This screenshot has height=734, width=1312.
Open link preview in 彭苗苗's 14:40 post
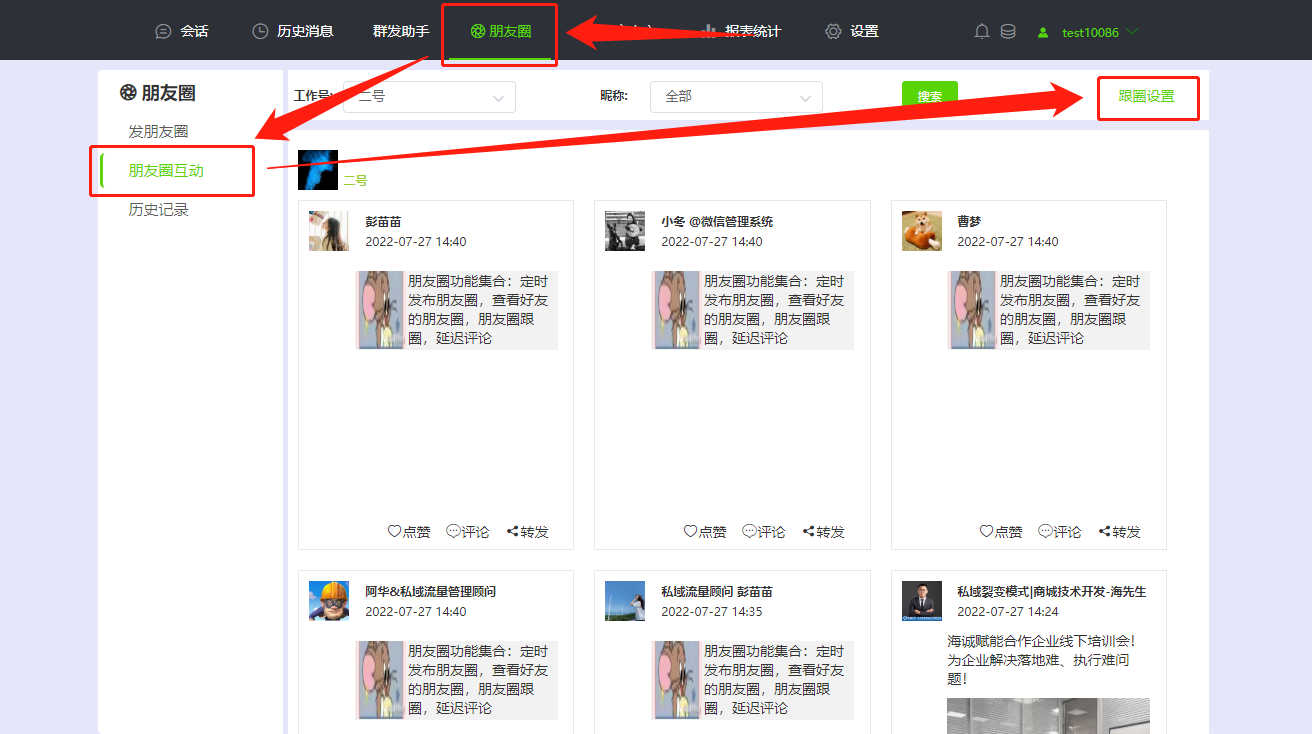click(x=457, y=310)
